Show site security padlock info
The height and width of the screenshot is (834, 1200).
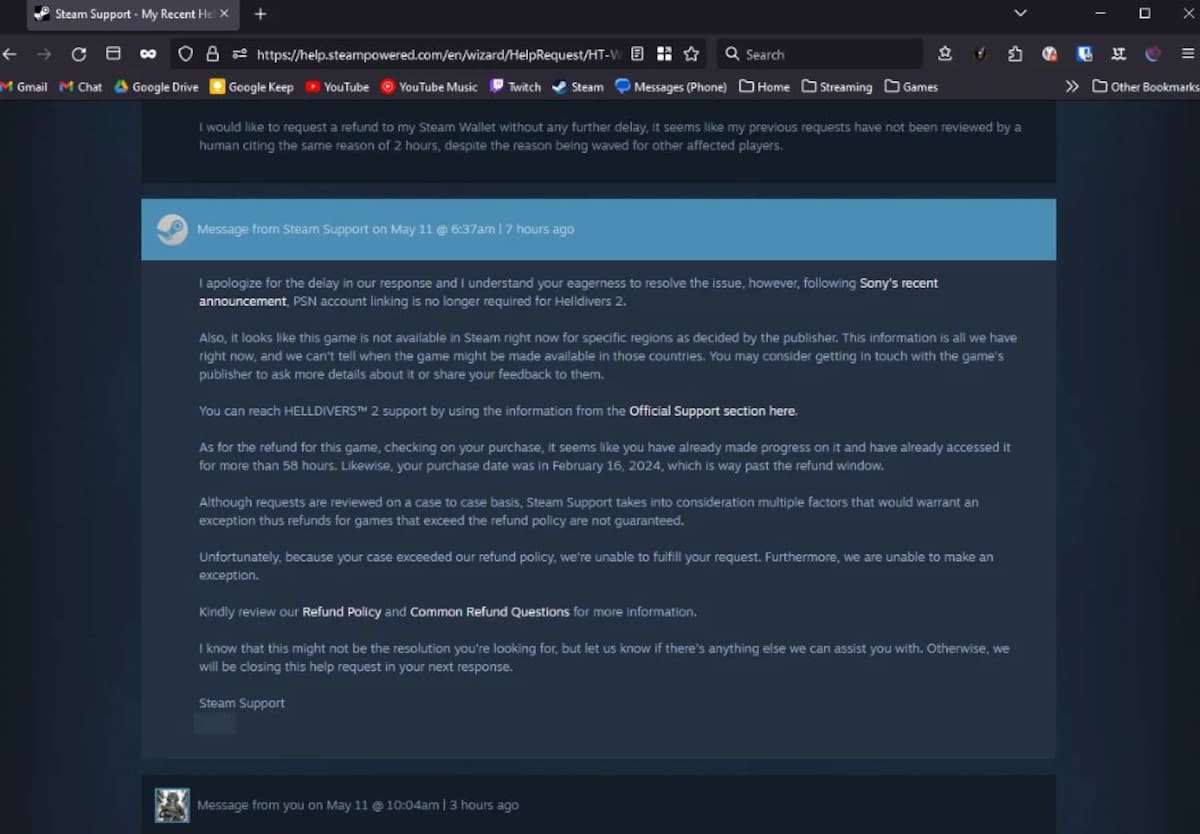(212, 54)
